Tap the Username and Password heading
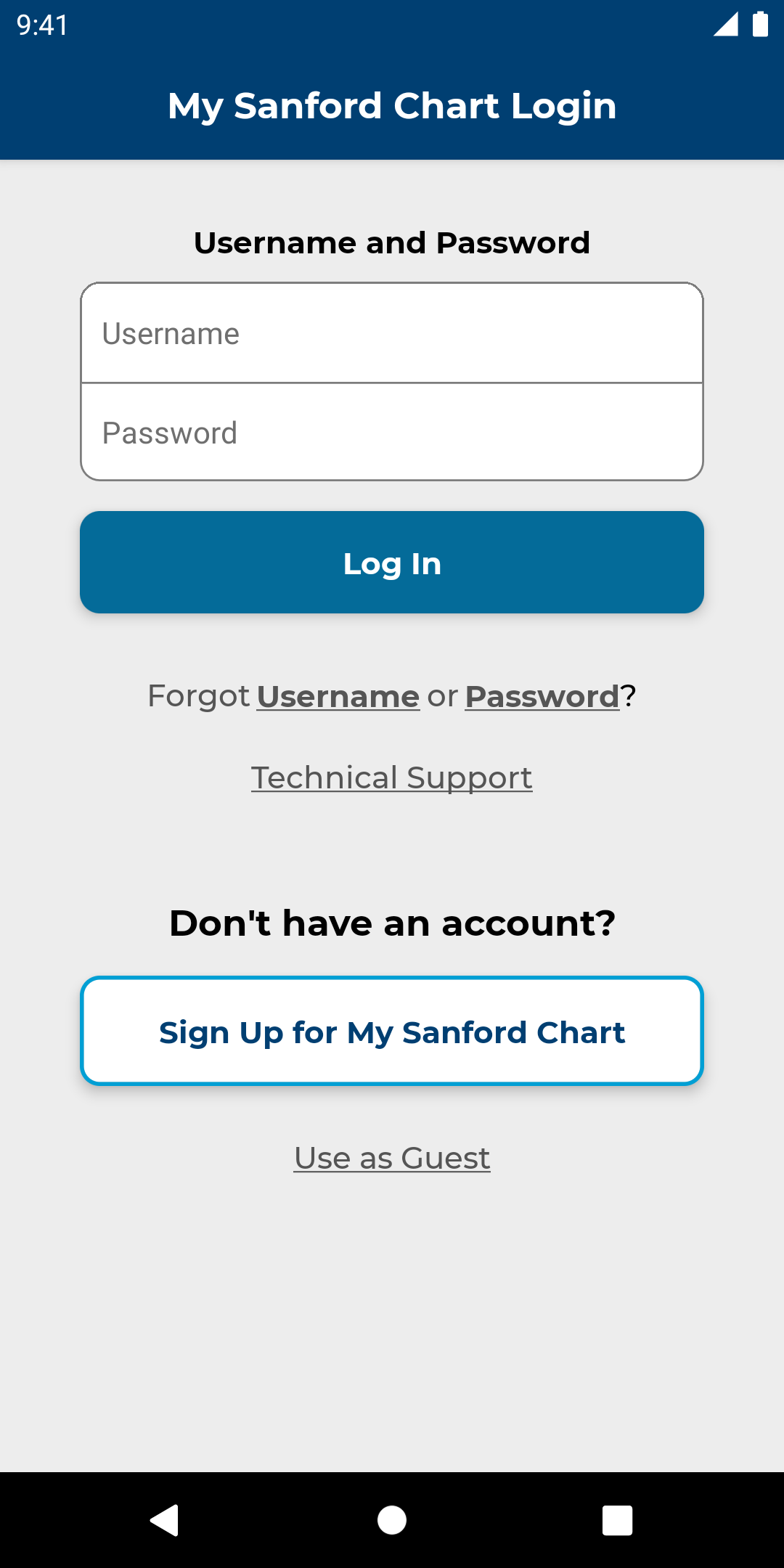Screen dimensions: 784x1568 [x=392, y=242]
